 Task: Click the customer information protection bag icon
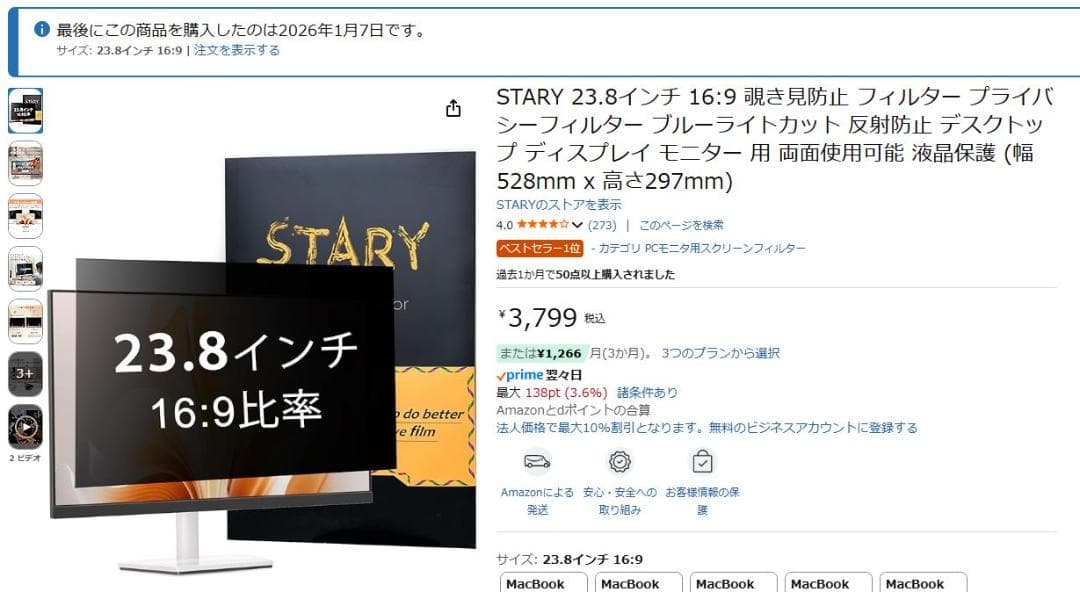tap(703, 461)
